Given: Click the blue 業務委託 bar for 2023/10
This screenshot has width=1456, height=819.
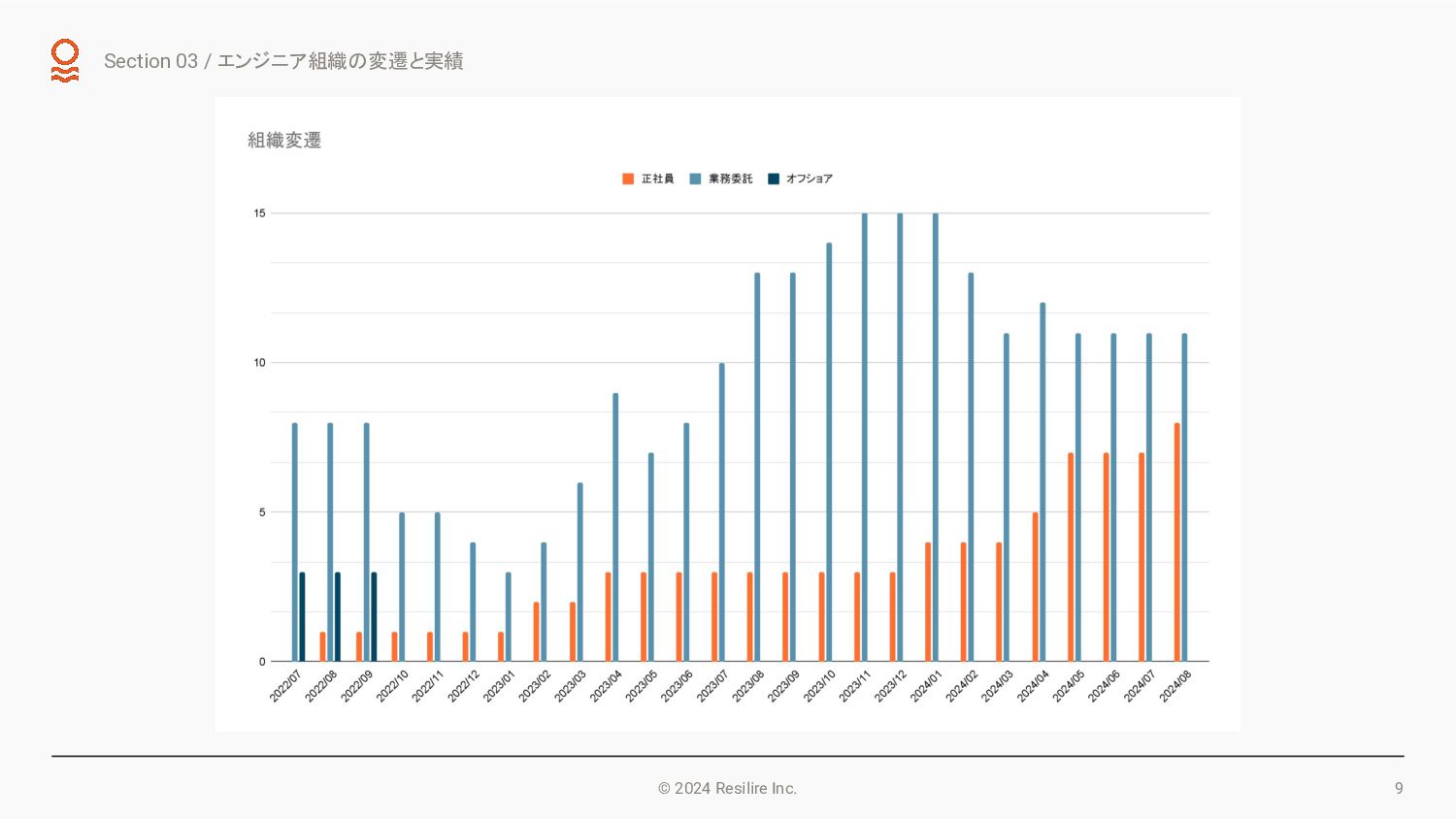Looking at the screenshot, I should [x=829, y=452].
